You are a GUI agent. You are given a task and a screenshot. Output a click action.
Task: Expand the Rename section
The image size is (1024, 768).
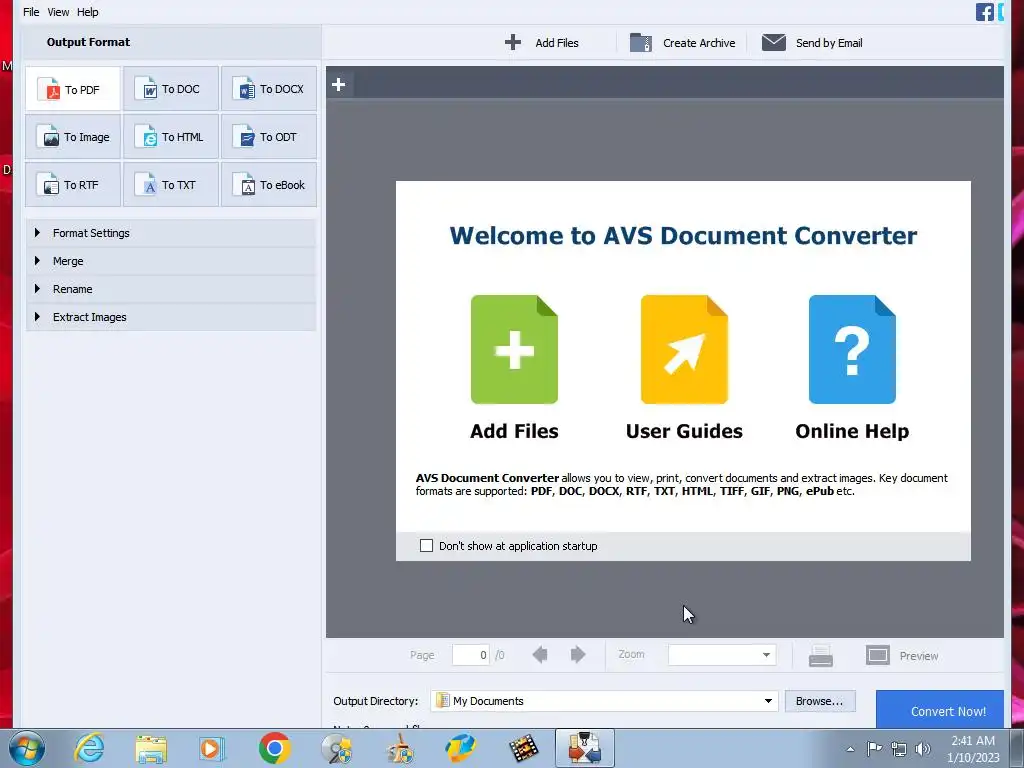pyautogui.click(x=171, y=289)
